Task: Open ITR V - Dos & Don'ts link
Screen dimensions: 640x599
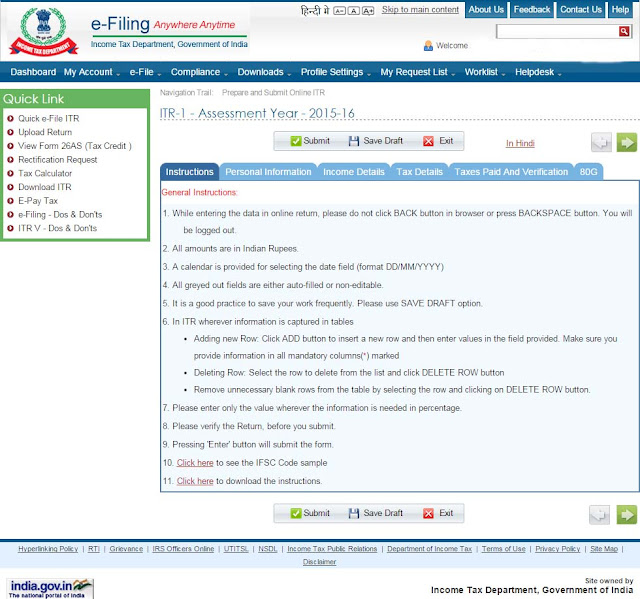Action: tap(57, 228)
